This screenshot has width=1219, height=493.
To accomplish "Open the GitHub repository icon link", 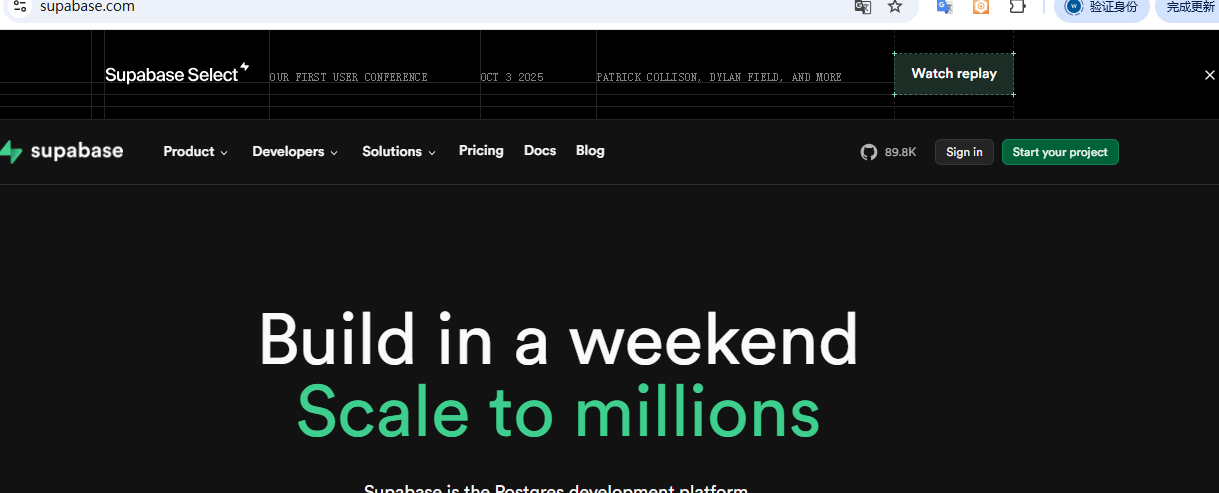I will (x=868, y=152).
